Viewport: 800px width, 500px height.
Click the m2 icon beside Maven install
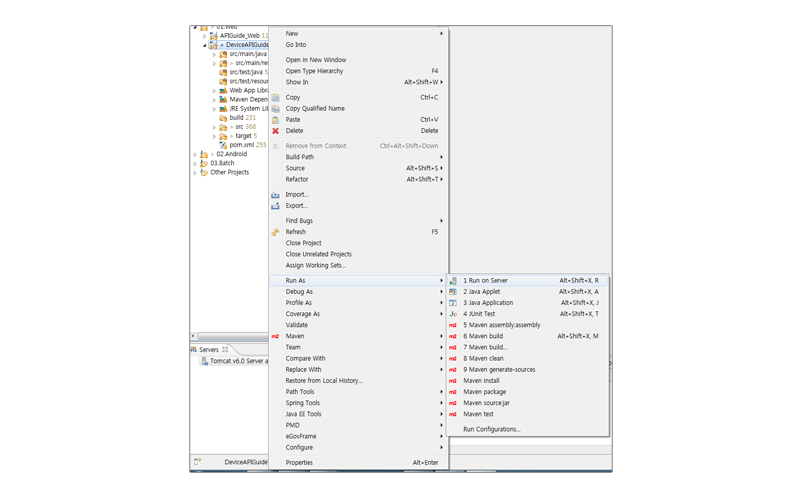453,381
